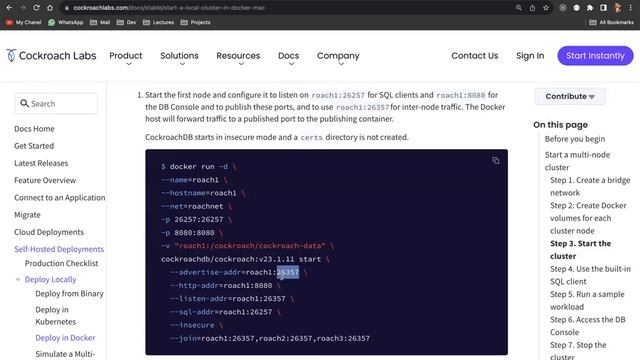Click the --join=roach1:26357 line in code

(x=269, y=338)
